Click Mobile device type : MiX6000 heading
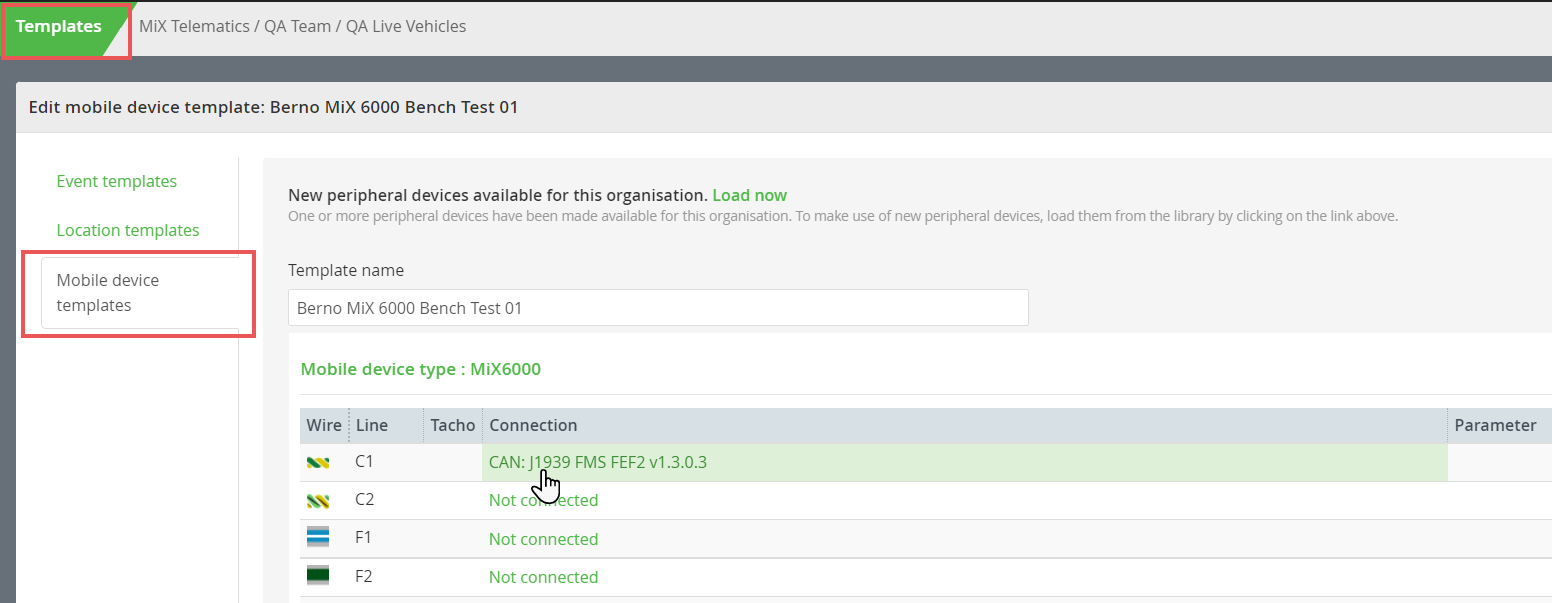The height and width of the screenshot is (603, 1552). (420, 369)
